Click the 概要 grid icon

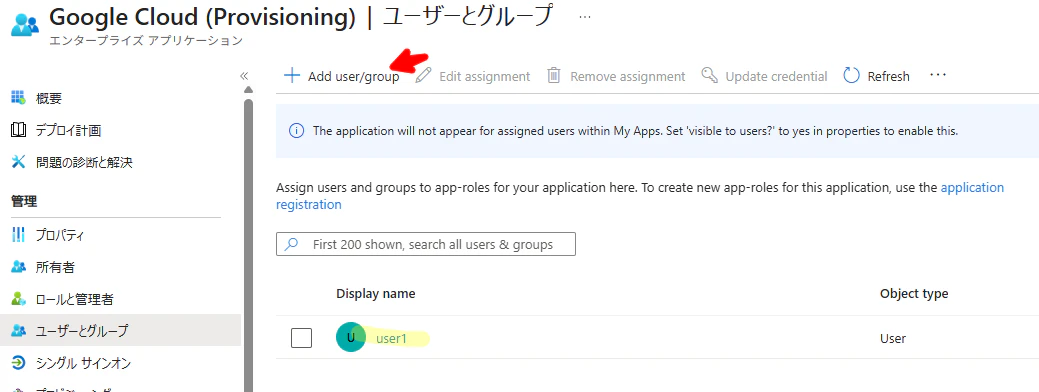[x=19, y=98]
